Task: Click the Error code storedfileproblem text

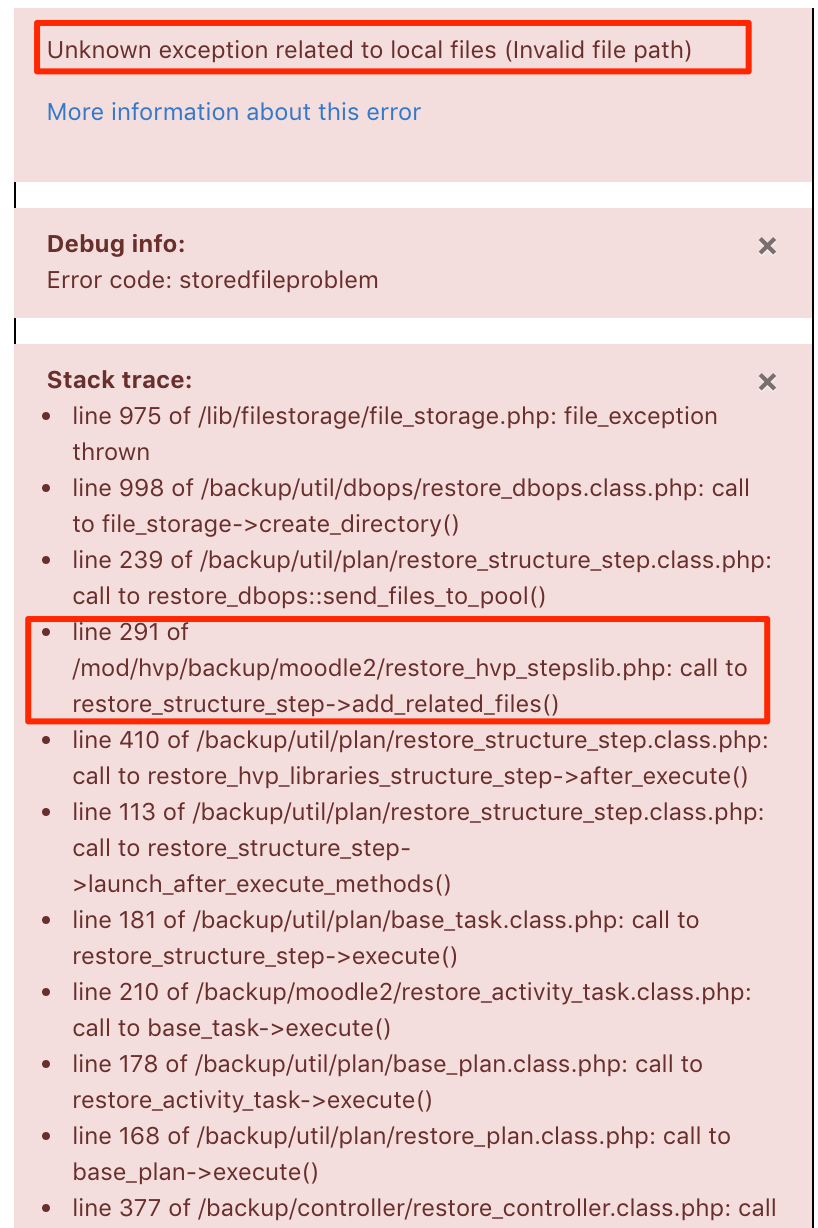Action: pos(212,280)
